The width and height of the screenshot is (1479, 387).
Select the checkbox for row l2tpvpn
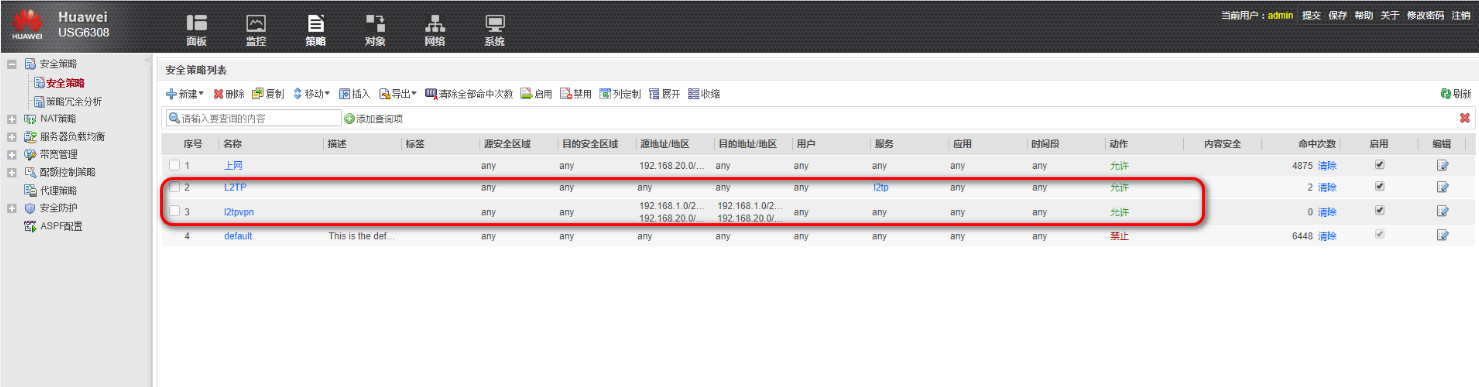pos(174,211)
